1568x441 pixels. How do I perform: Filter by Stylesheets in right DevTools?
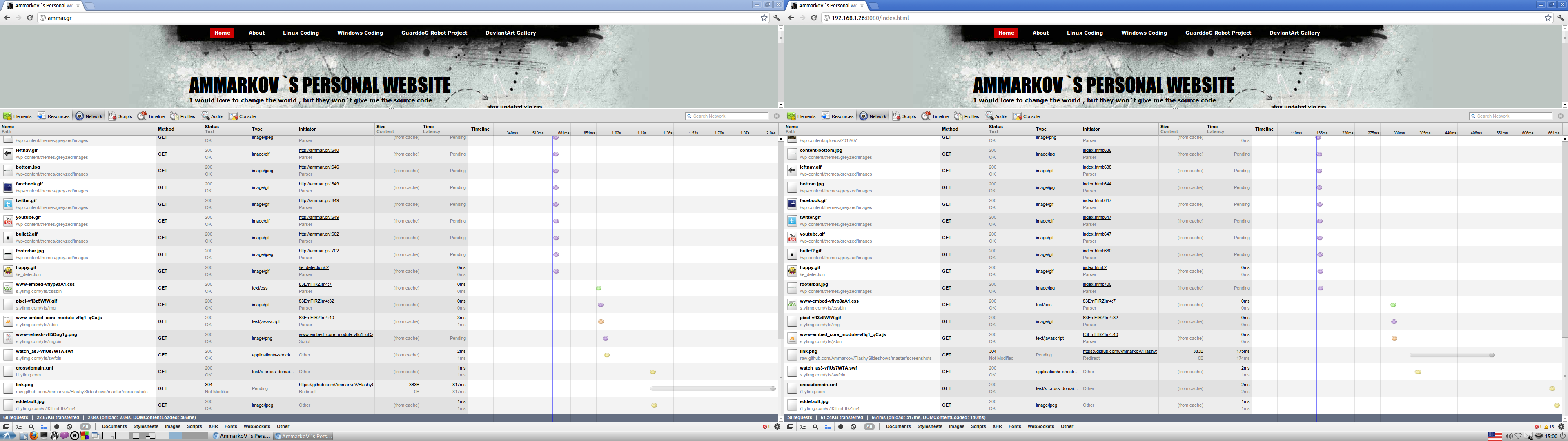point(929,426)
